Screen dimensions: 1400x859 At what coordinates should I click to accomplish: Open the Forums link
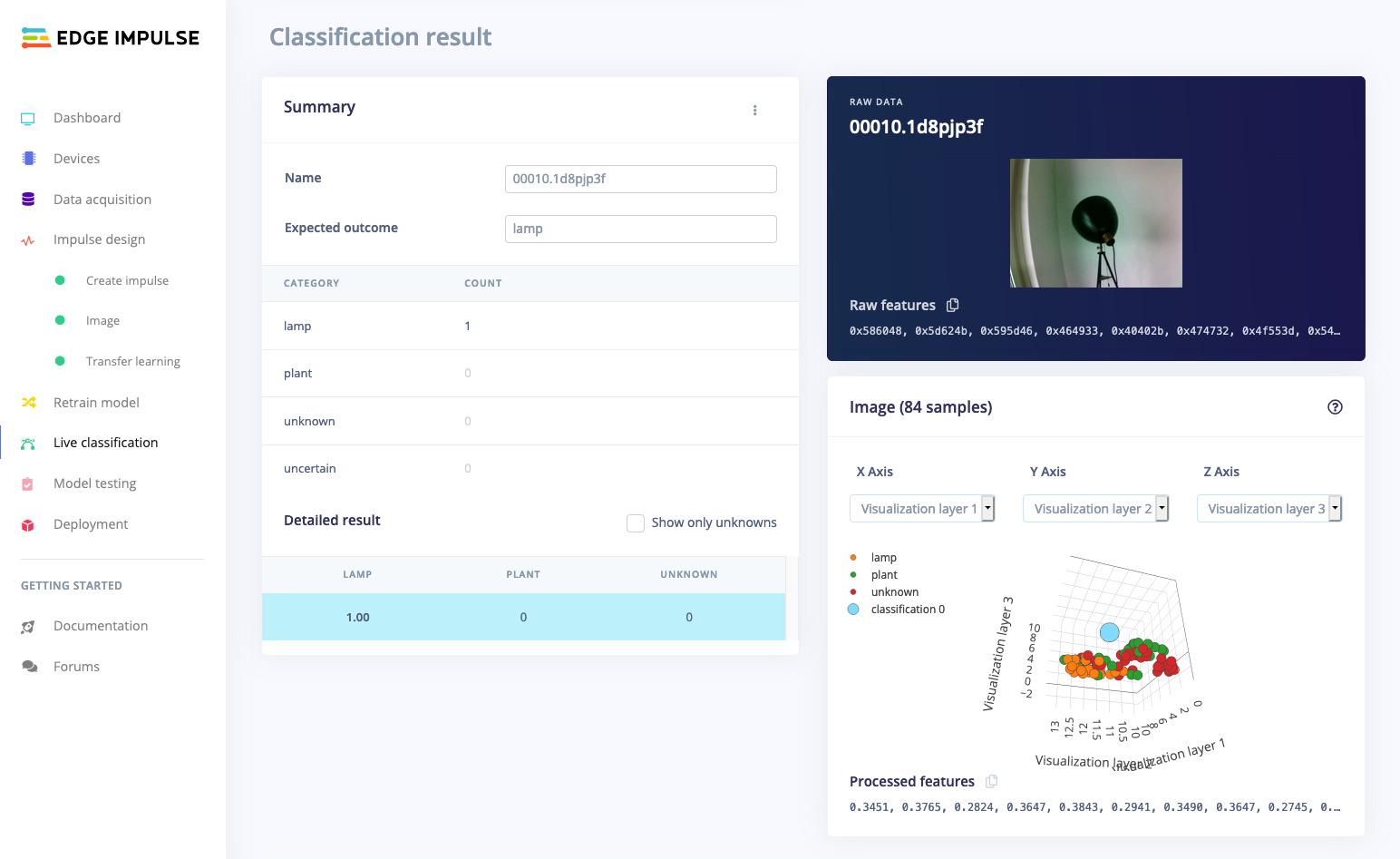(x=77, y=667)
